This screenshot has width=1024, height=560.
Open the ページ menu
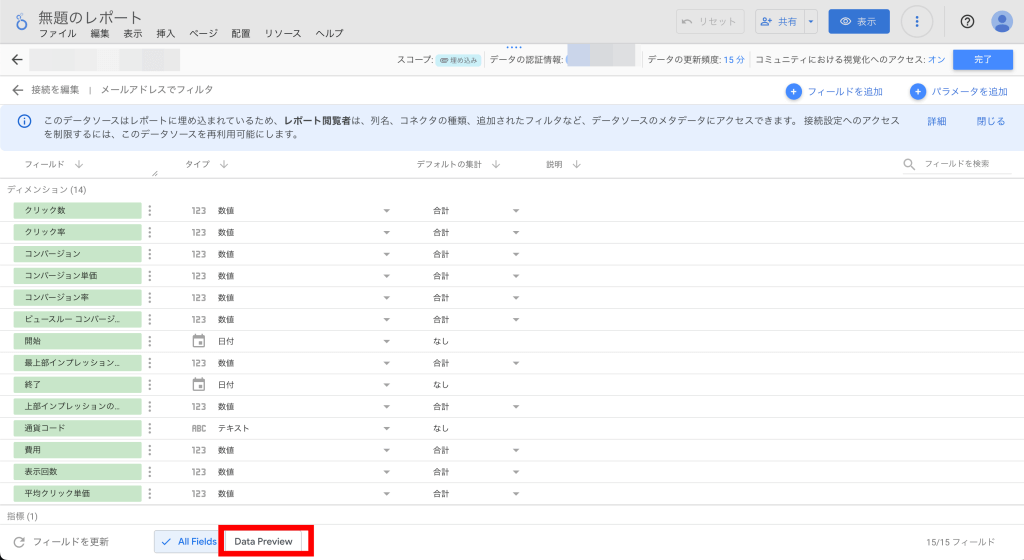(x=204, y=33)
